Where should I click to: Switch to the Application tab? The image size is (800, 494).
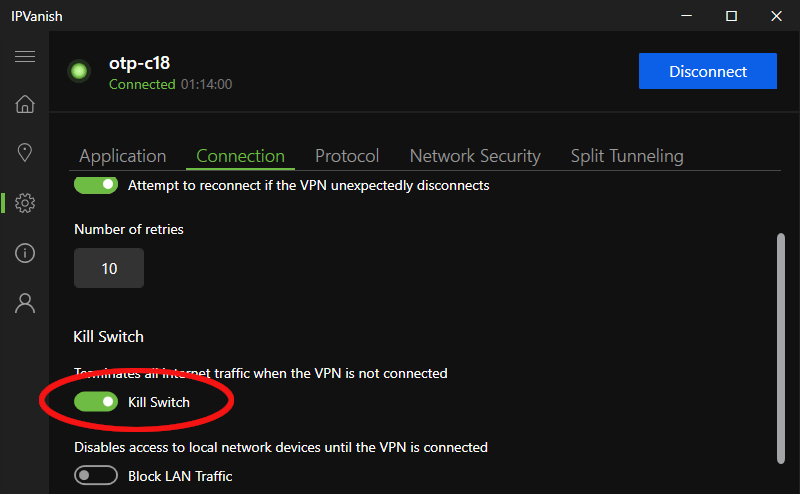[x=122, y=156]
